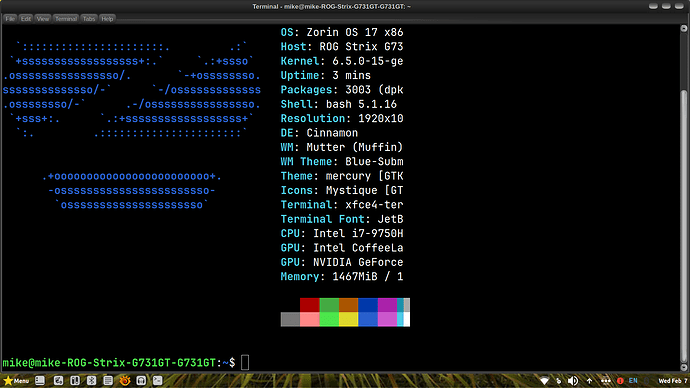Click the 'OS: Zorin OS 17 x86' line
The width and height of the screenshot is (690, 388).
342,33
